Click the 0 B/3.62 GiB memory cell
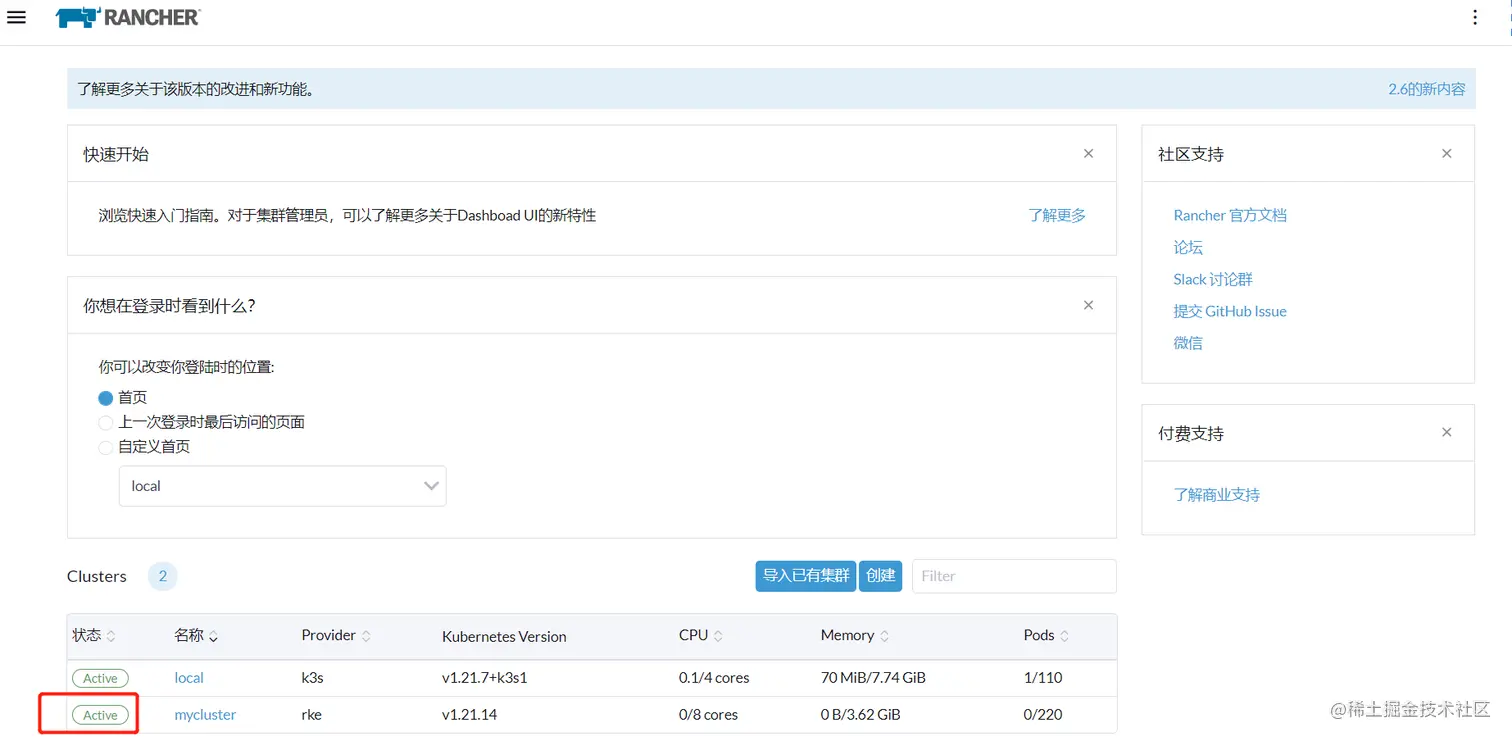The width and height of the screenshot is (1512, 741). (860, 715)
